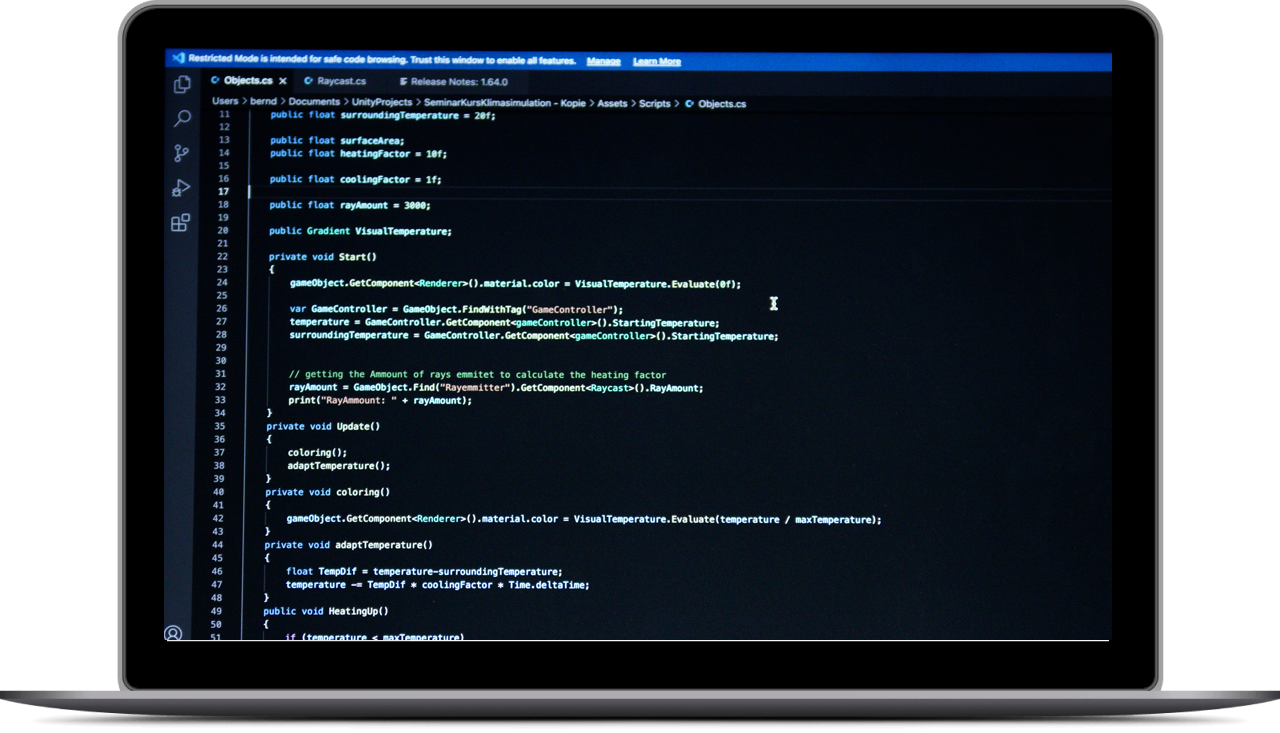Click 'GameObject.FindWithTag' on line 26
The width and height of the screenshot is (1280, 733).
[461, 309]
